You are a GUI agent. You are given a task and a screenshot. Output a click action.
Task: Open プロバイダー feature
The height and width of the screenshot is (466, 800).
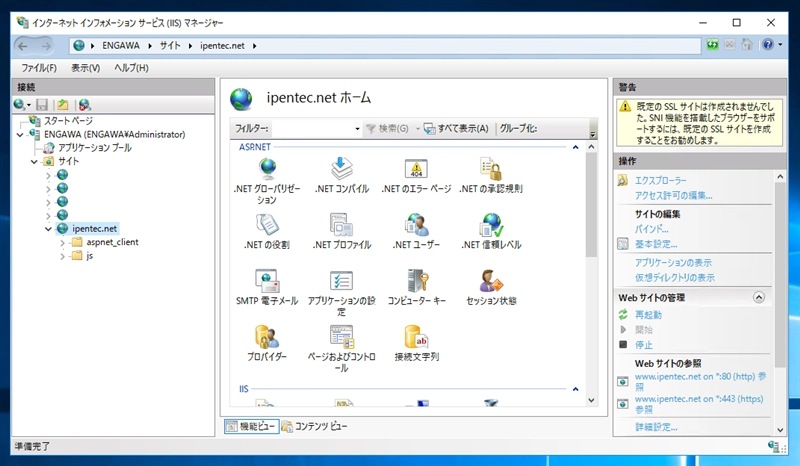[x=267, y=344]
